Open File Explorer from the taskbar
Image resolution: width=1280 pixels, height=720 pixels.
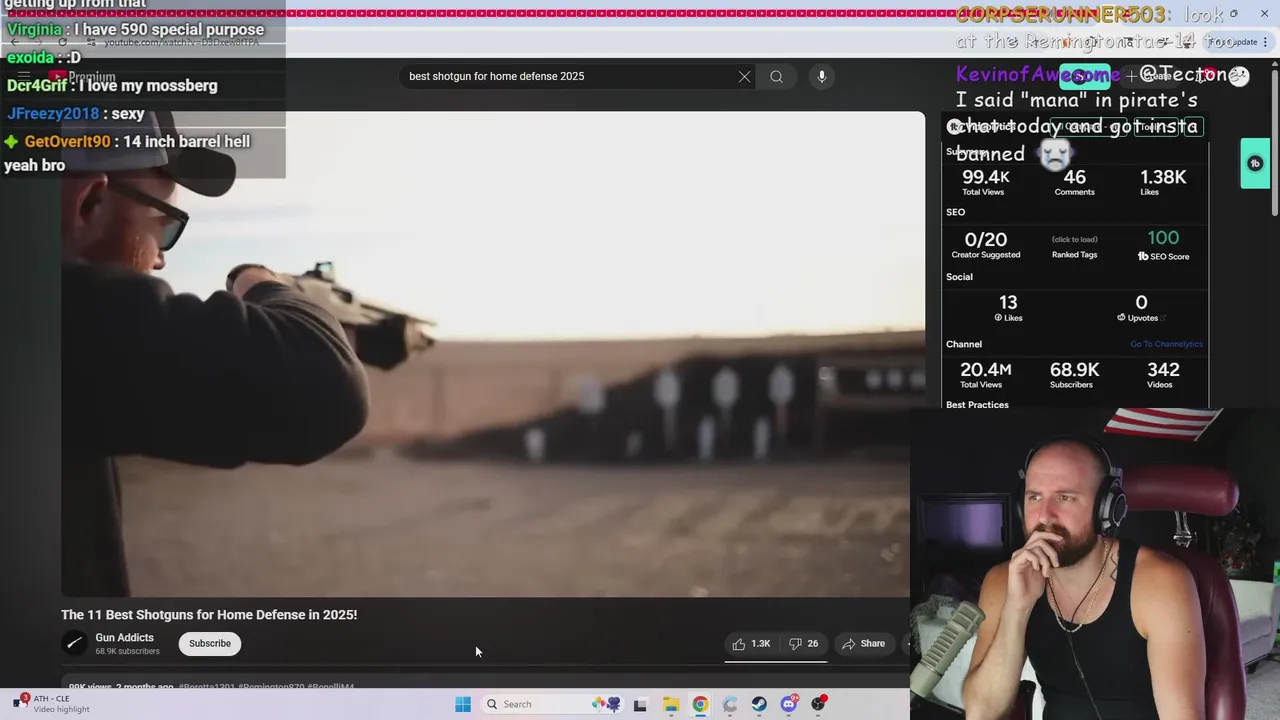(x=670, y=704)
